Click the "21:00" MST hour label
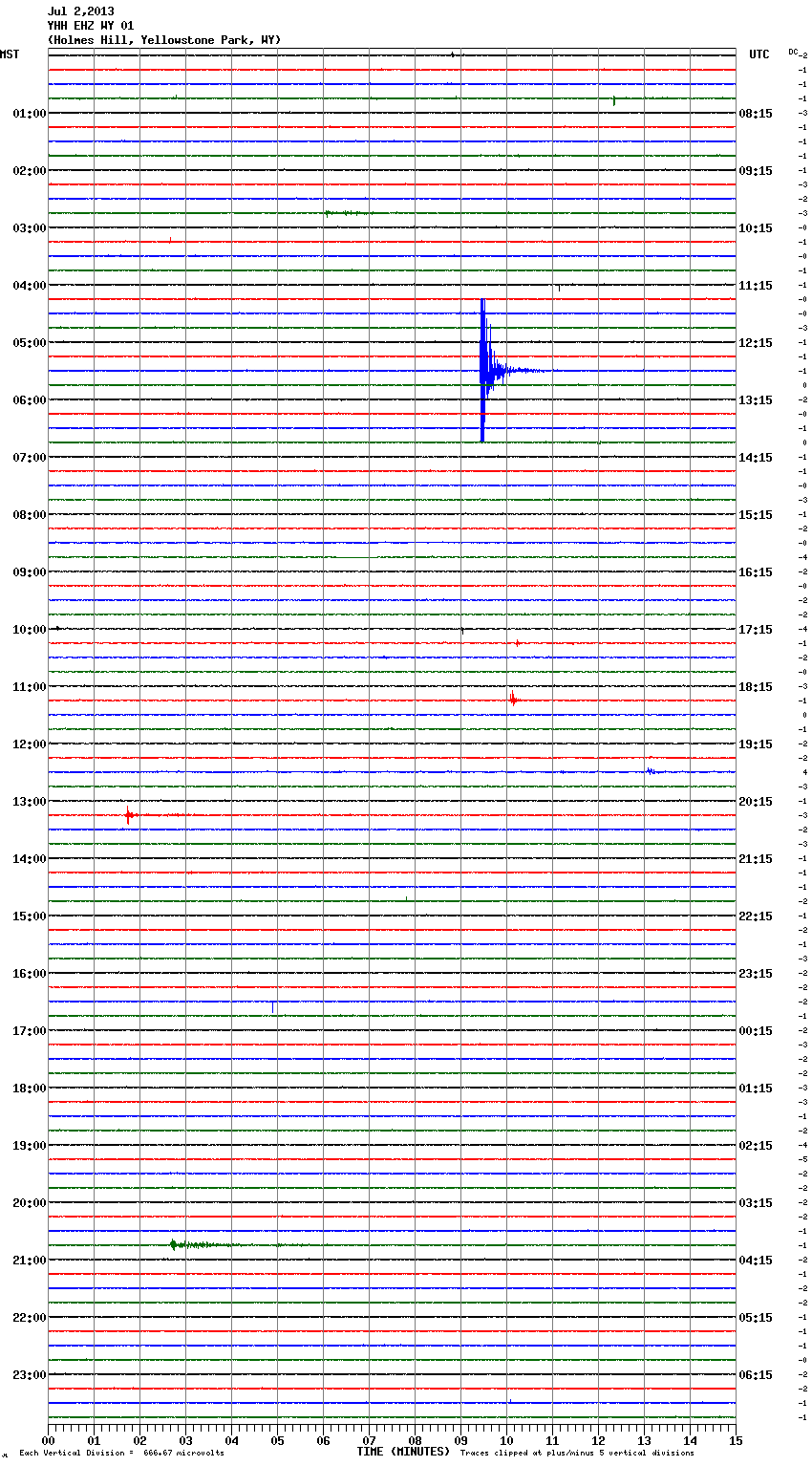The image size is (812, 1466). tap(30, 1261)
